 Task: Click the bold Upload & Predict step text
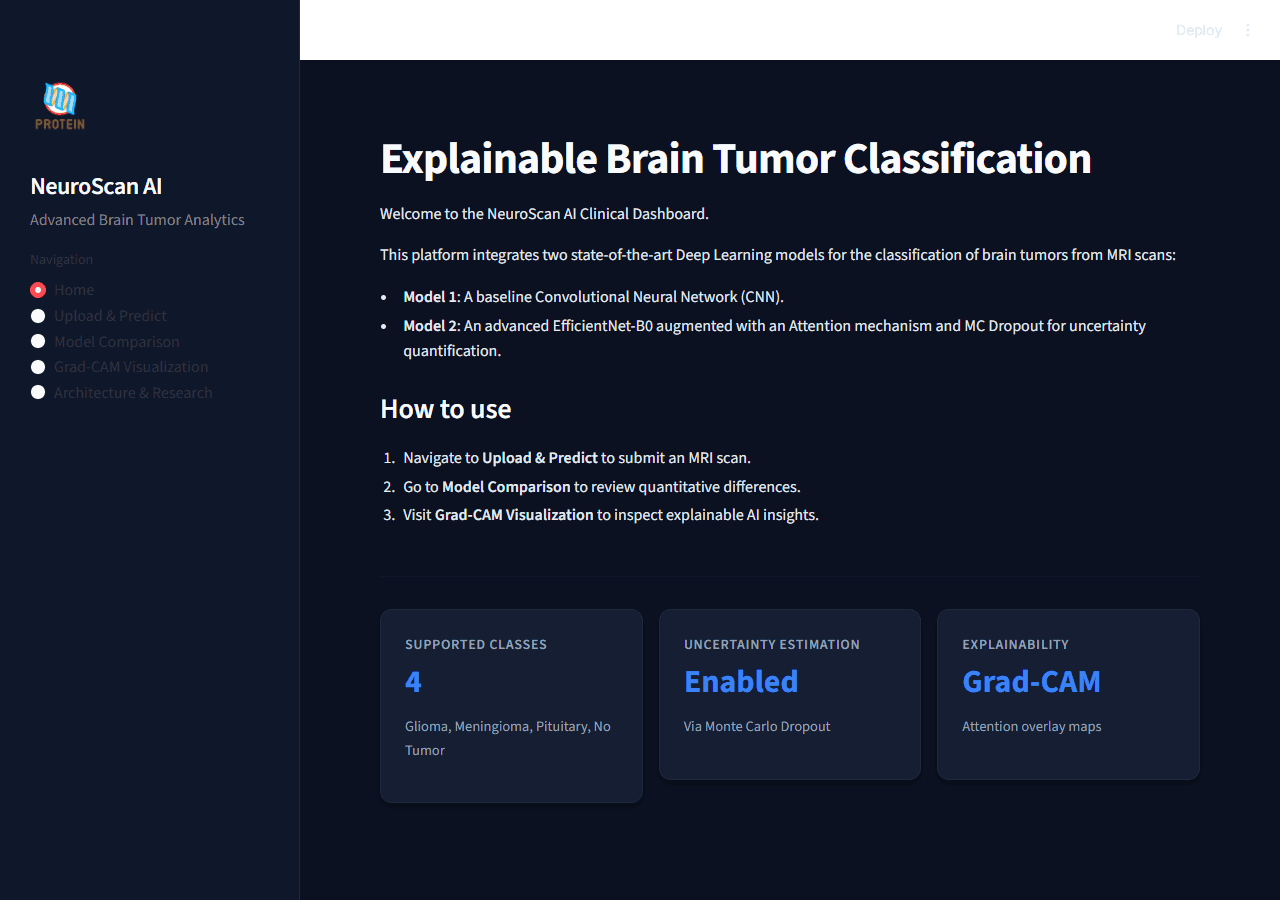pyautogui.click(x=540, y=458)
